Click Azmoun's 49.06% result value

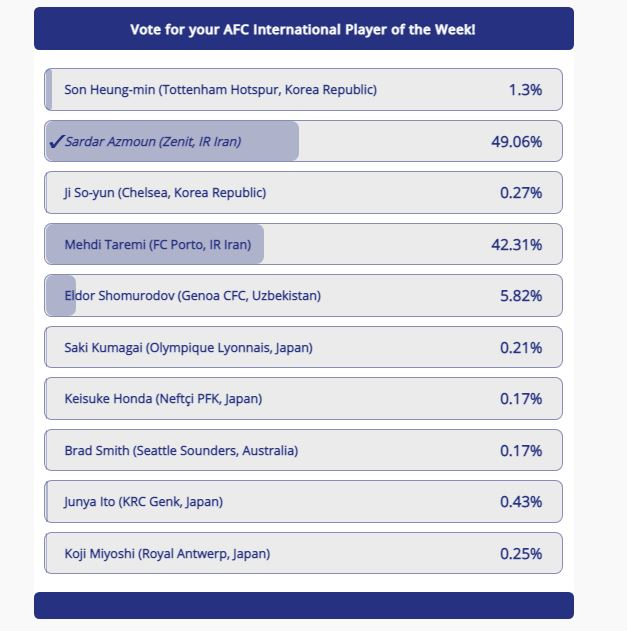[x=516, y=142]
